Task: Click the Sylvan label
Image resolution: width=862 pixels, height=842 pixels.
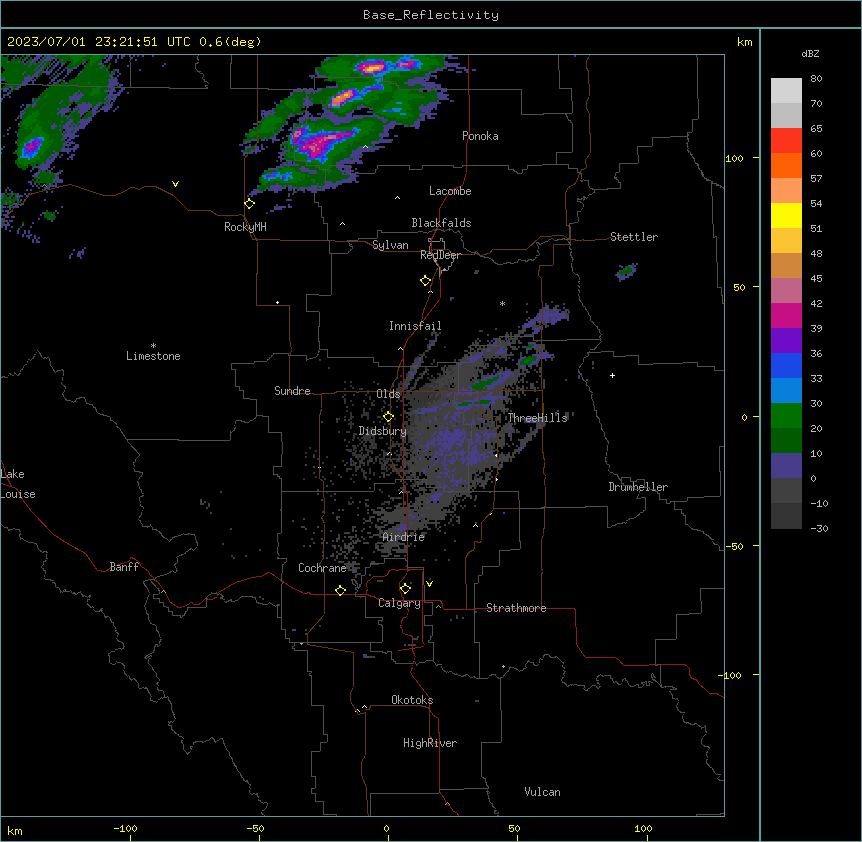Action: (390, 245)
